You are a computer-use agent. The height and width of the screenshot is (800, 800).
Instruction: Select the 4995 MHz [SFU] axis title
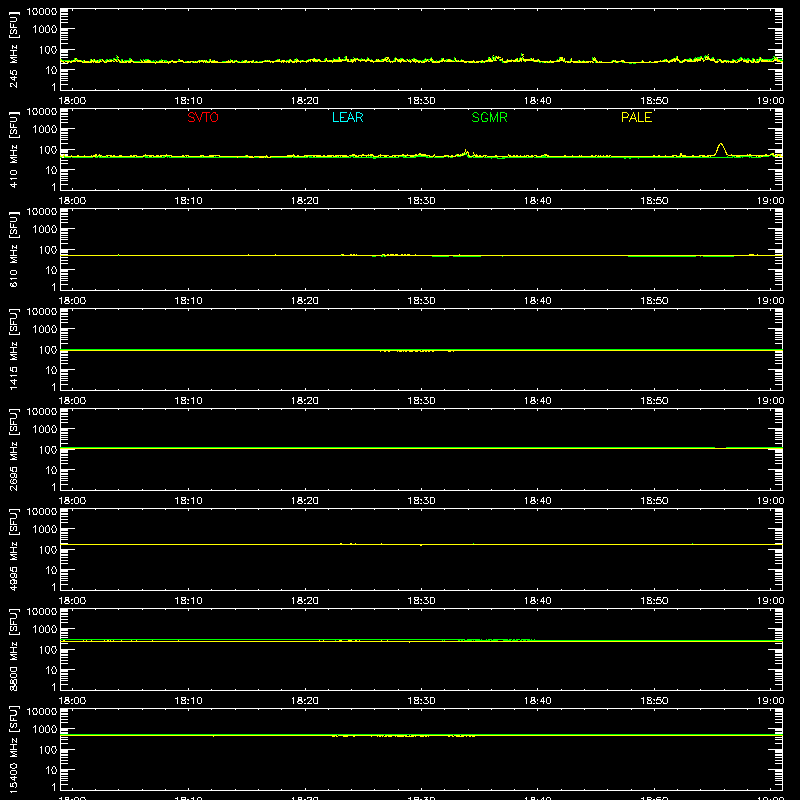tap(13, 549)
